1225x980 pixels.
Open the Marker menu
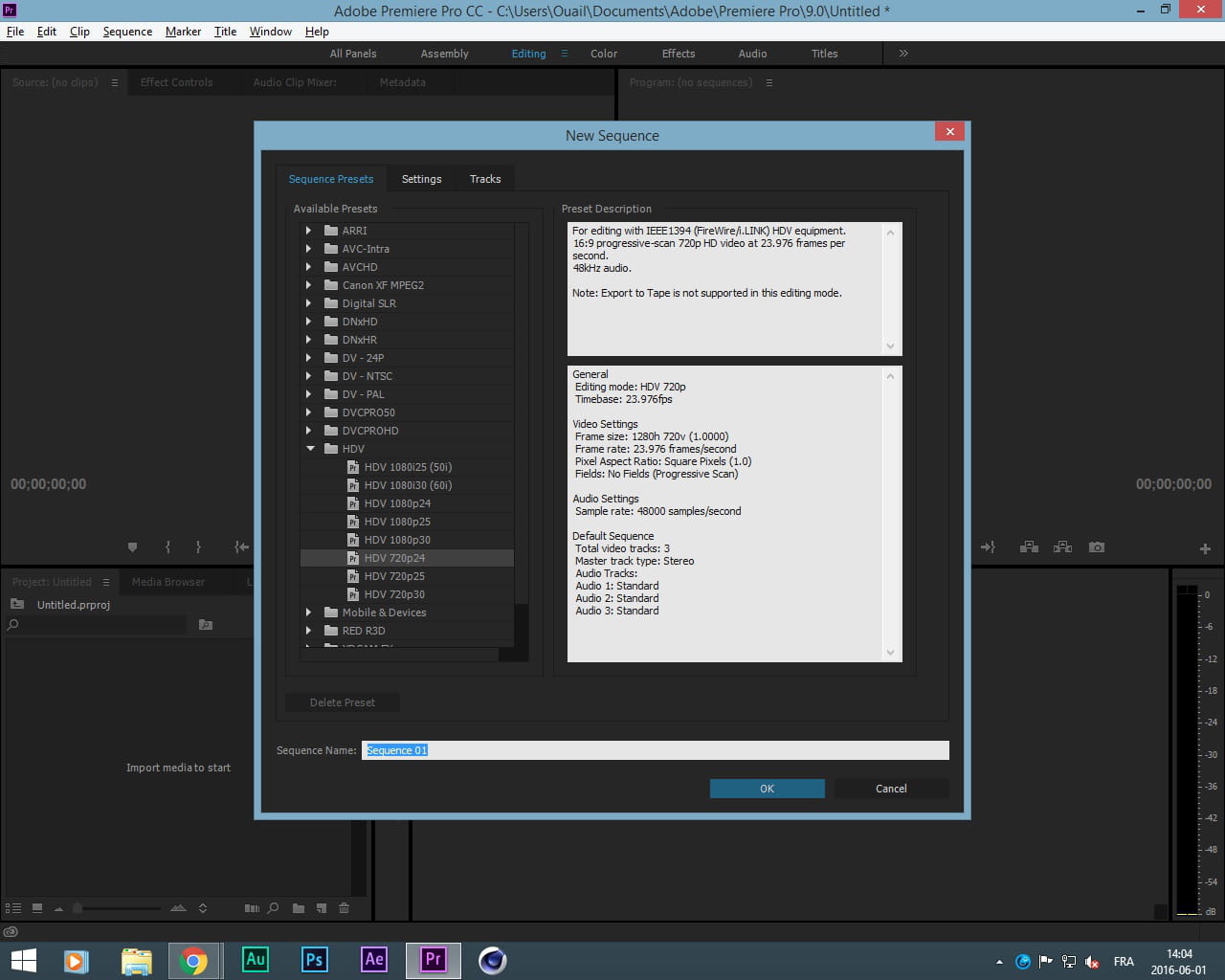tap(183, 32)
